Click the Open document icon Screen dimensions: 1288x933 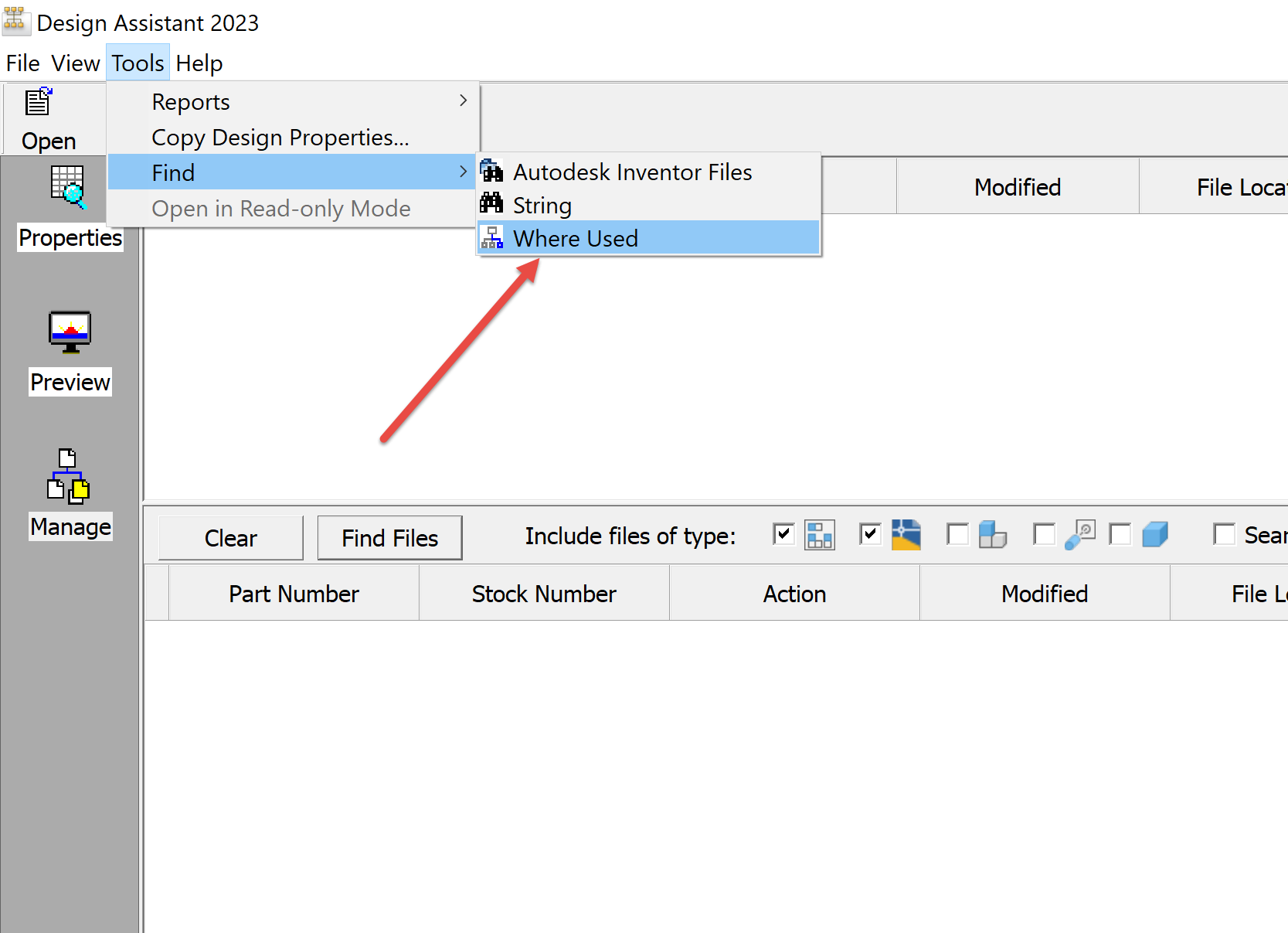39,102
